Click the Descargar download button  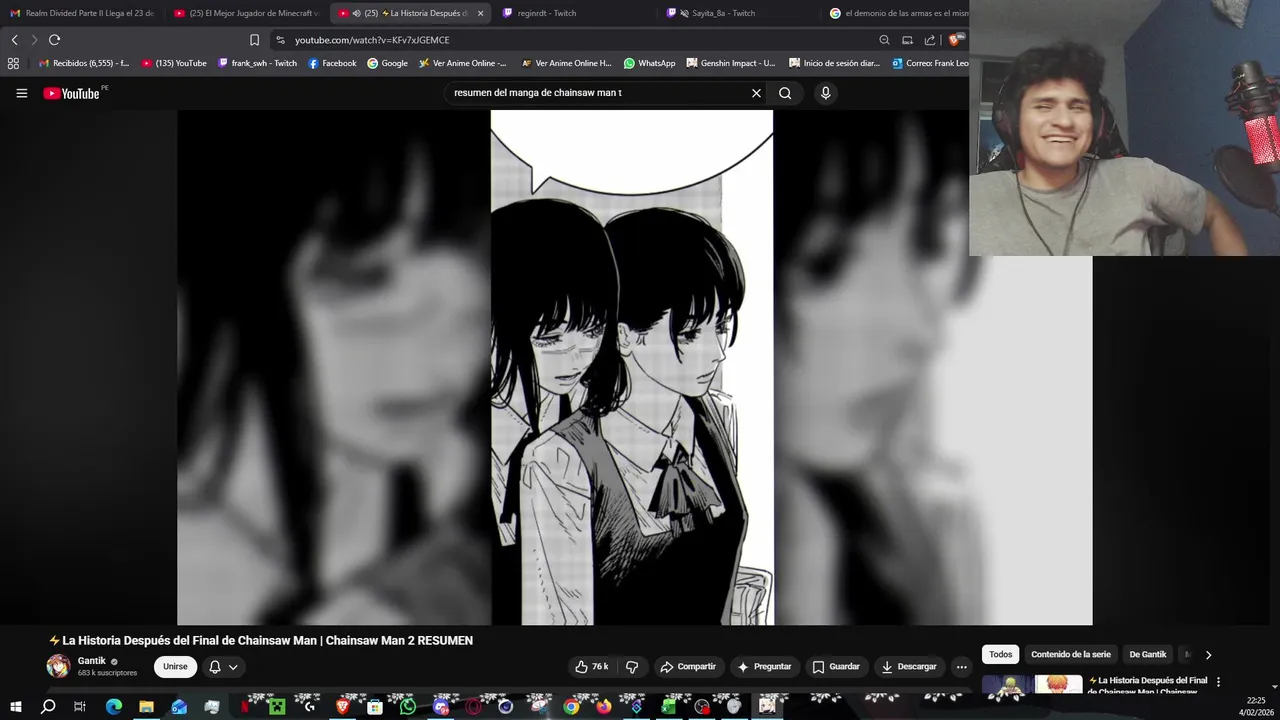coord(909,667)
